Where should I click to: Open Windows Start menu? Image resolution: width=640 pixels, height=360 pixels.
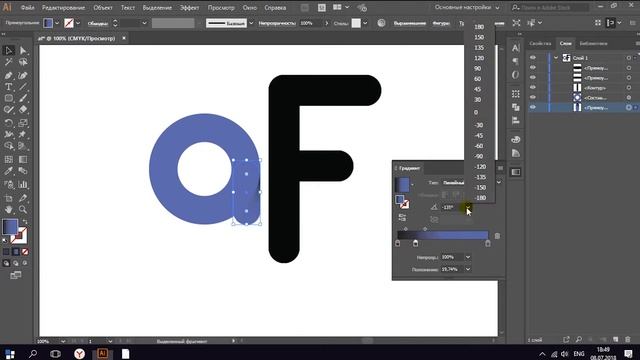pyautogui.click(x=10, y=353)
